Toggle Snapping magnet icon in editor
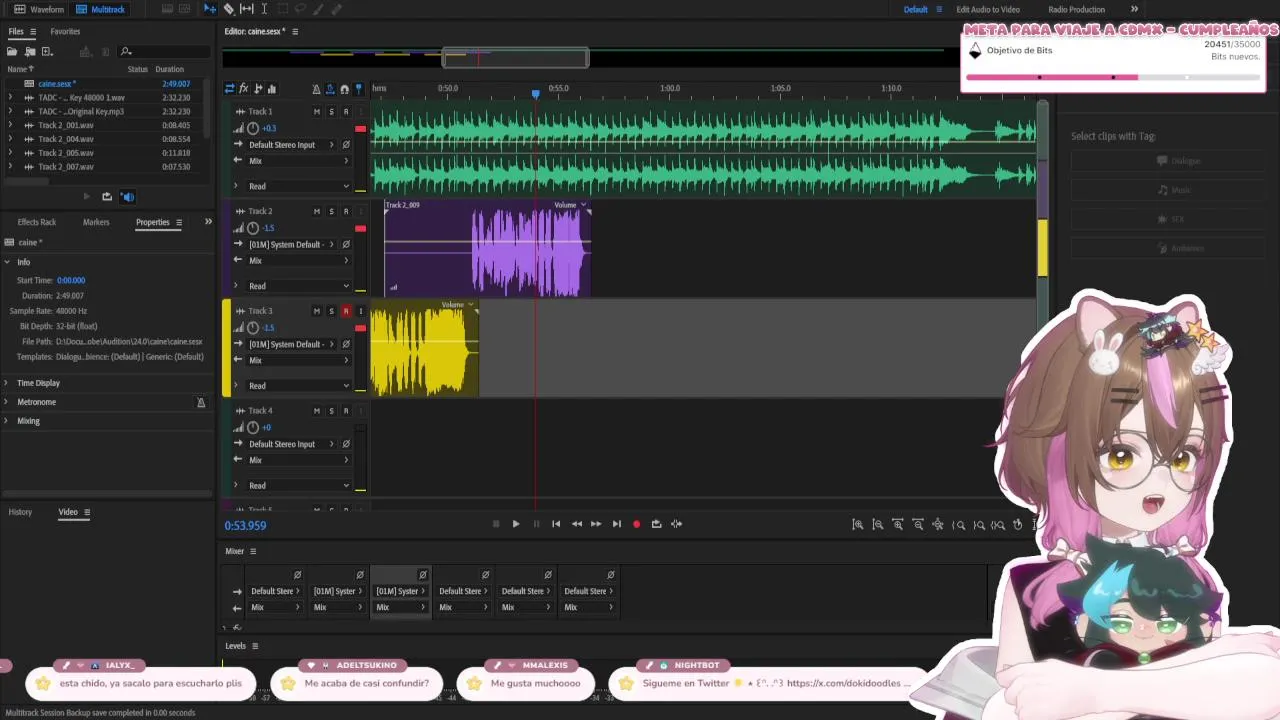The image size is (1280, 720). tap(345, 89)
